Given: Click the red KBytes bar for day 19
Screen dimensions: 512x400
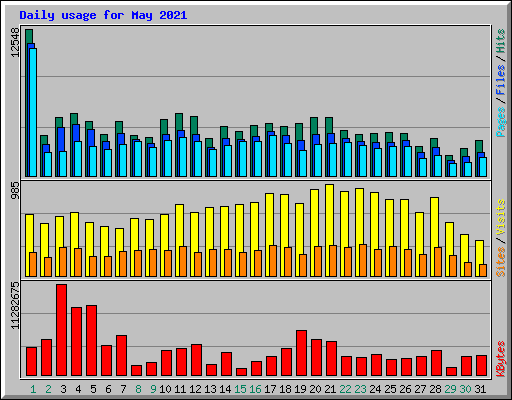Looking at the screenshot, I should 301,353.
